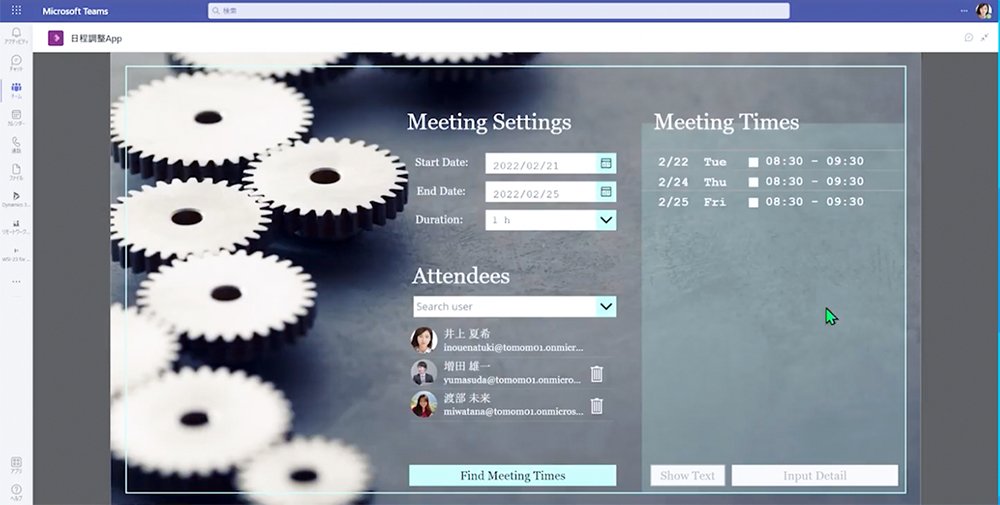The height and width of the screenshot is (505, 1000).
Task: Click the name 井上 夏希
Action: (x=467, y=333)
